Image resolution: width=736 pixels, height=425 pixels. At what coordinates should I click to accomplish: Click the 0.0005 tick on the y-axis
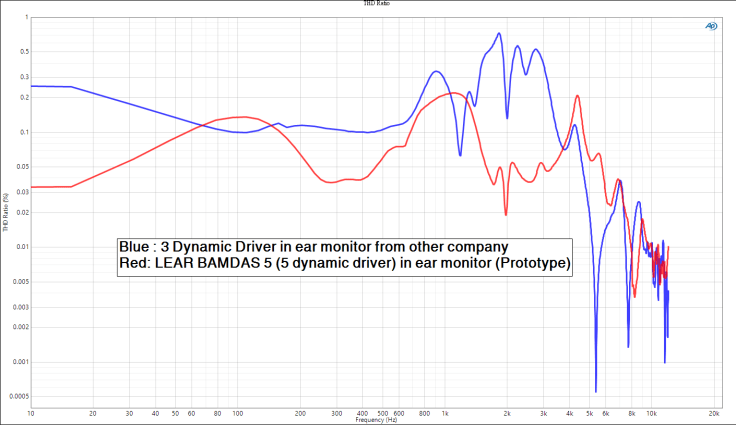tap(17, 396)
